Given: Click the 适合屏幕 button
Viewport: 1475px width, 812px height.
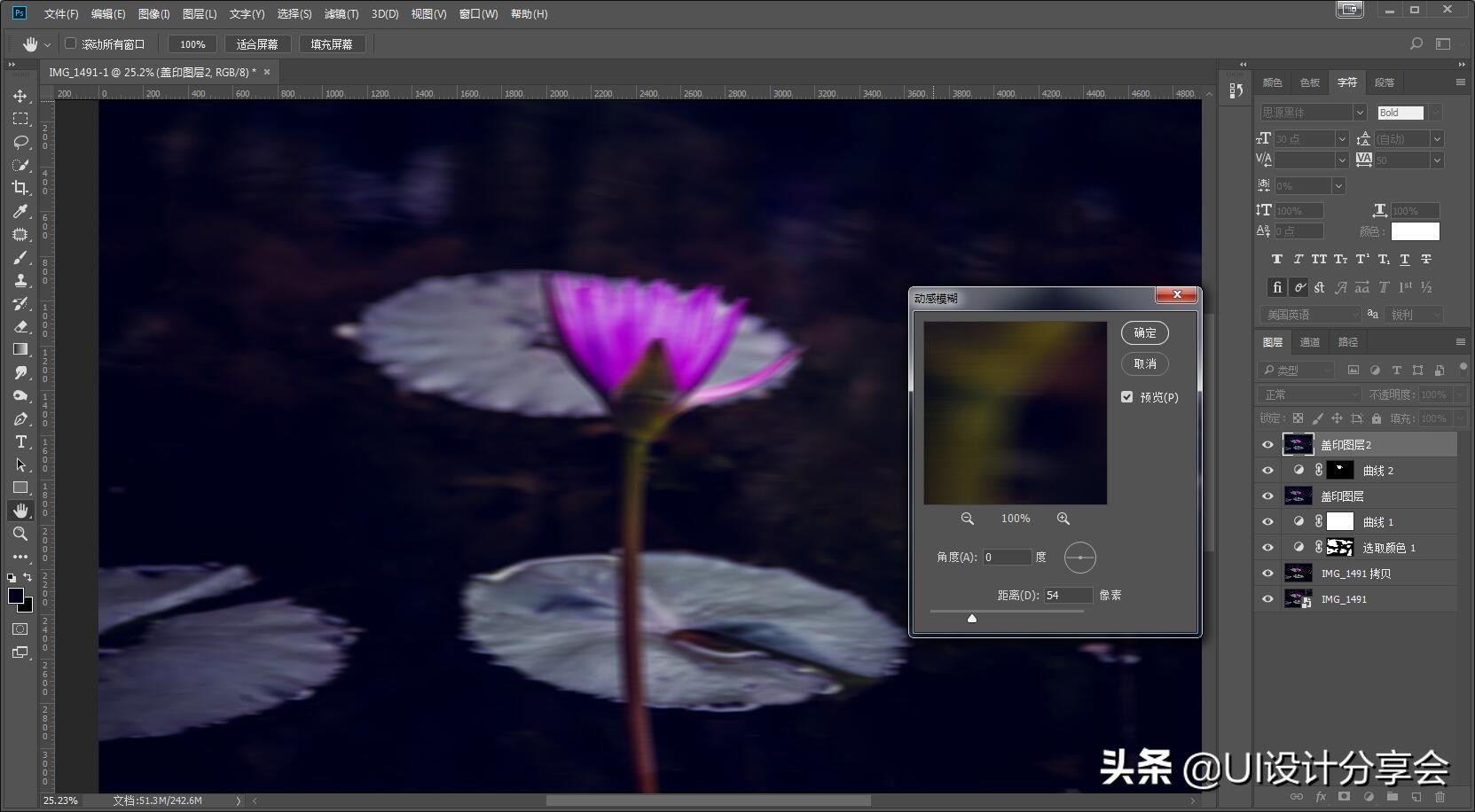Looking at the screenshot, I should coord(257,44).
